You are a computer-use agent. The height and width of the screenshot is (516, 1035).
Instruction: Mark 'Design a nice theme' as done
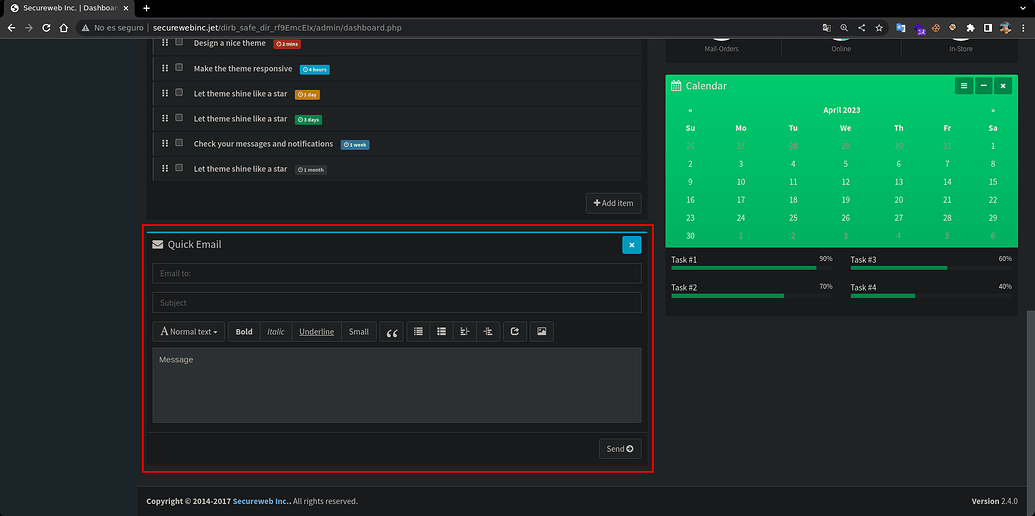(x=179, y=43)
